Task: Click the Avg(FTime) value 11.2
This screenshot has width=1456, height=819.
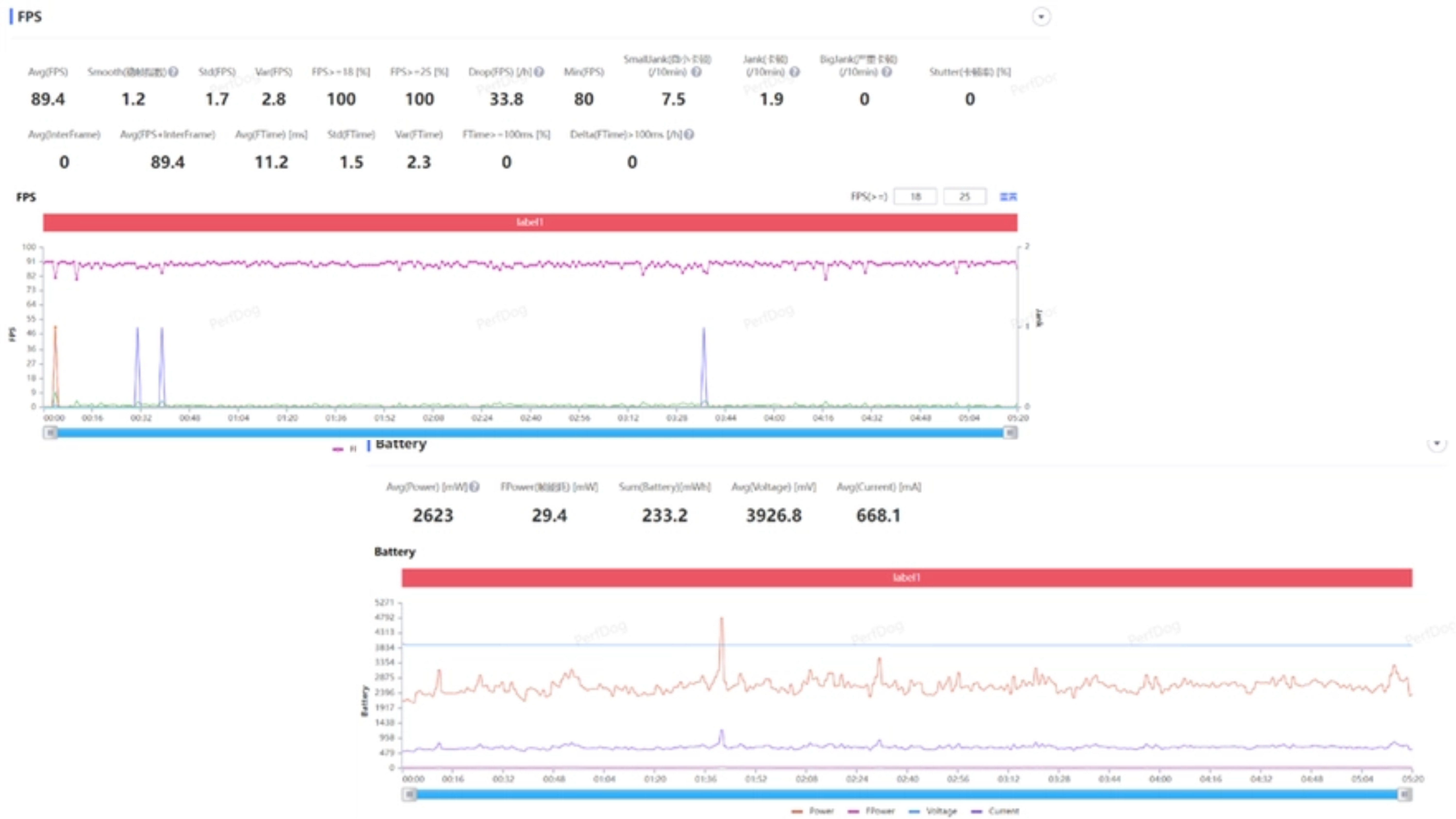Action: click(271, 163)
